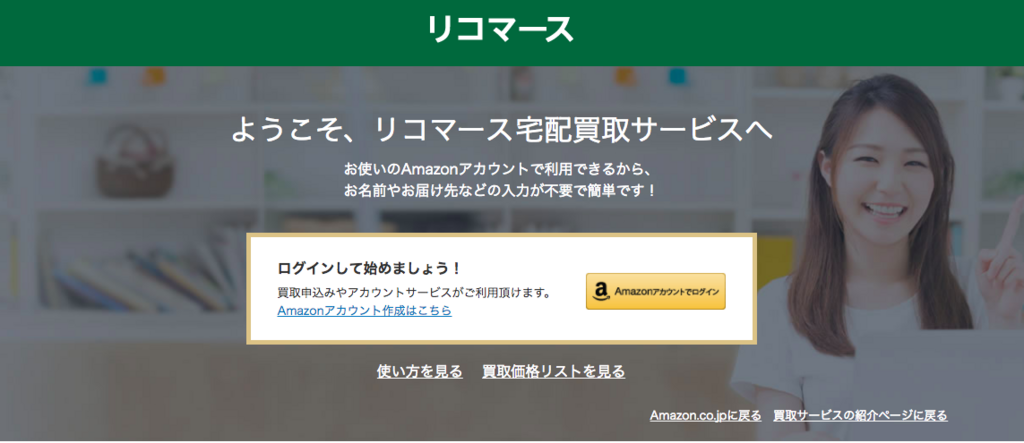Follow the Amazon.co.jpに戻る link
This screenshot has height=443, width=1024.
(x=705, y=416)
